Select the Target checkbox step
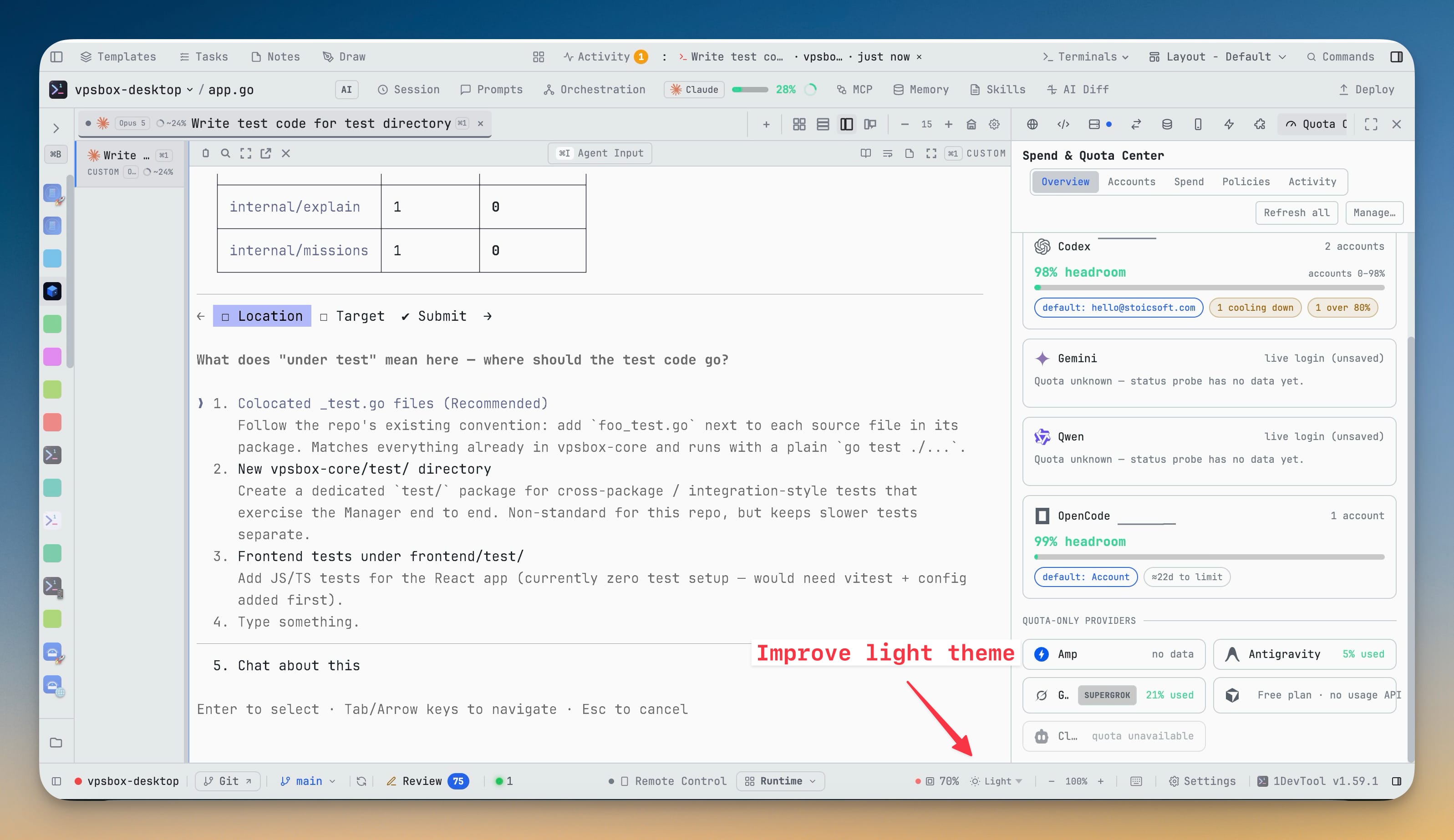Image resolution: width=1454 pixels, height=840 pixels. click(x=352, y=316)
